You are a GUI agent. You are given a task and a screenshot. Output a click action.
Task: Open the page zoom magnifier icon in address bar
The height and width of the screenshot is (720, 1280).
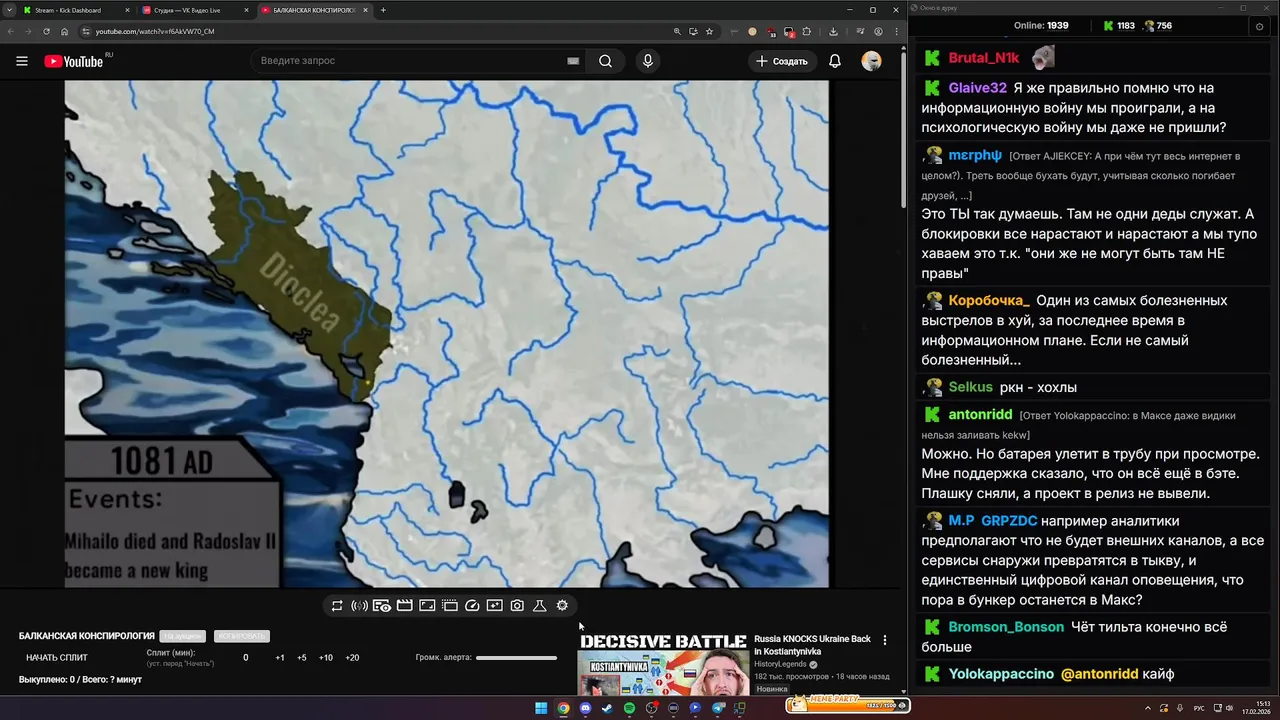click(x=677, y=31)
